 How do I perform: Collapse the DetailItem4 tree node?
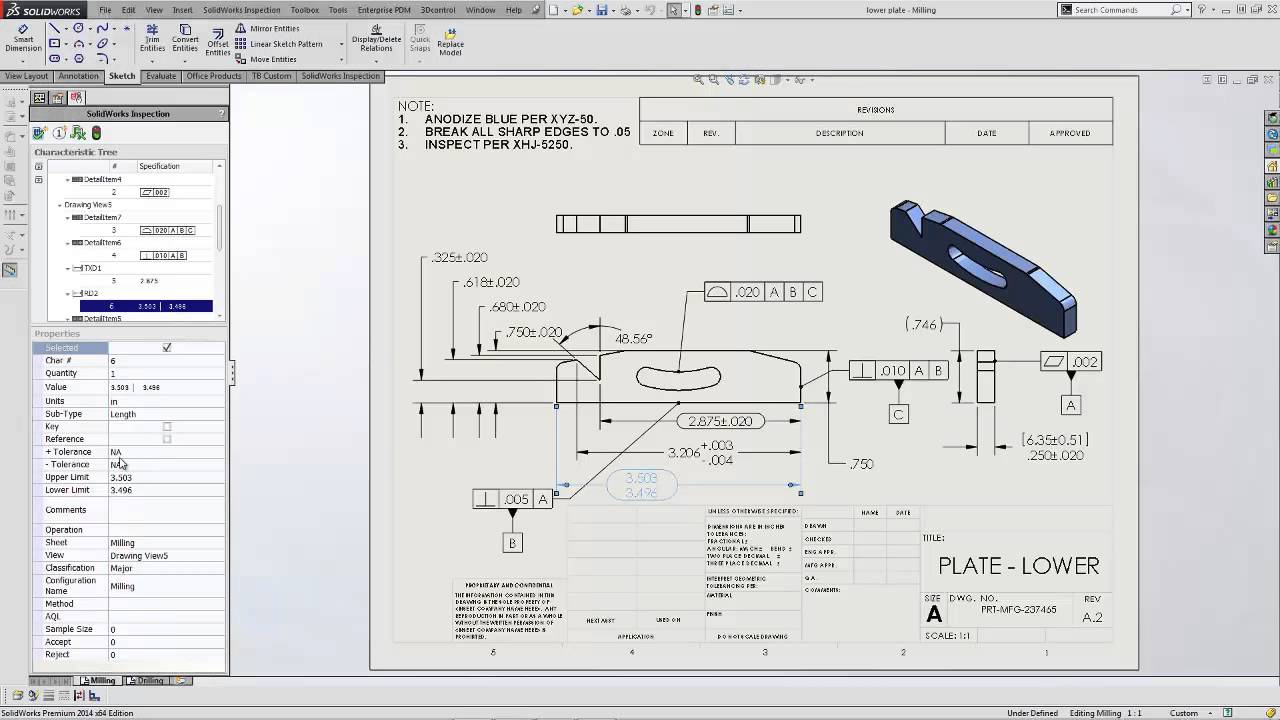point(68,180)
